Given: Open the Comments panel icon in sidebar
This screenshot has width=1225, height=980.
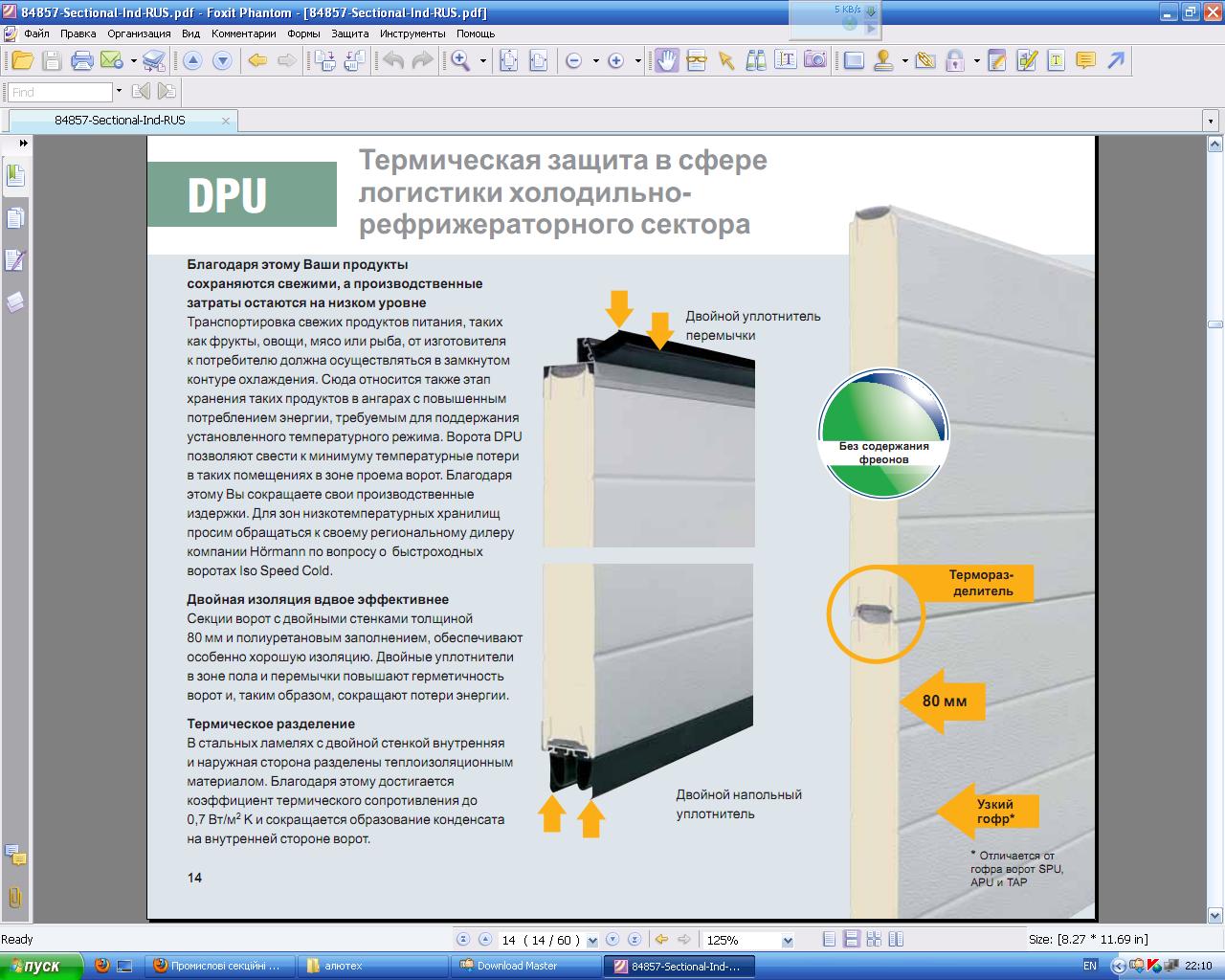Looking at the screenshot, I should 14,855.
